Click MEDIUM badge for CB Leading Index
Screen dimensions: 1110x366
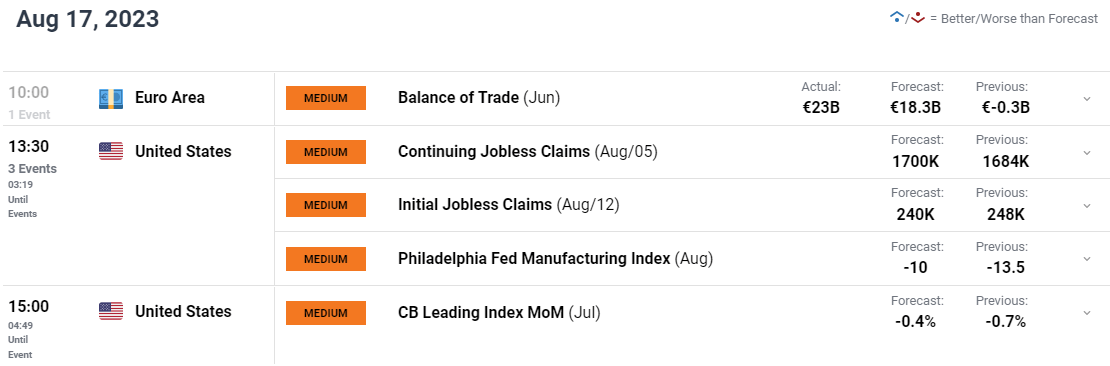(x=326, y=312)
